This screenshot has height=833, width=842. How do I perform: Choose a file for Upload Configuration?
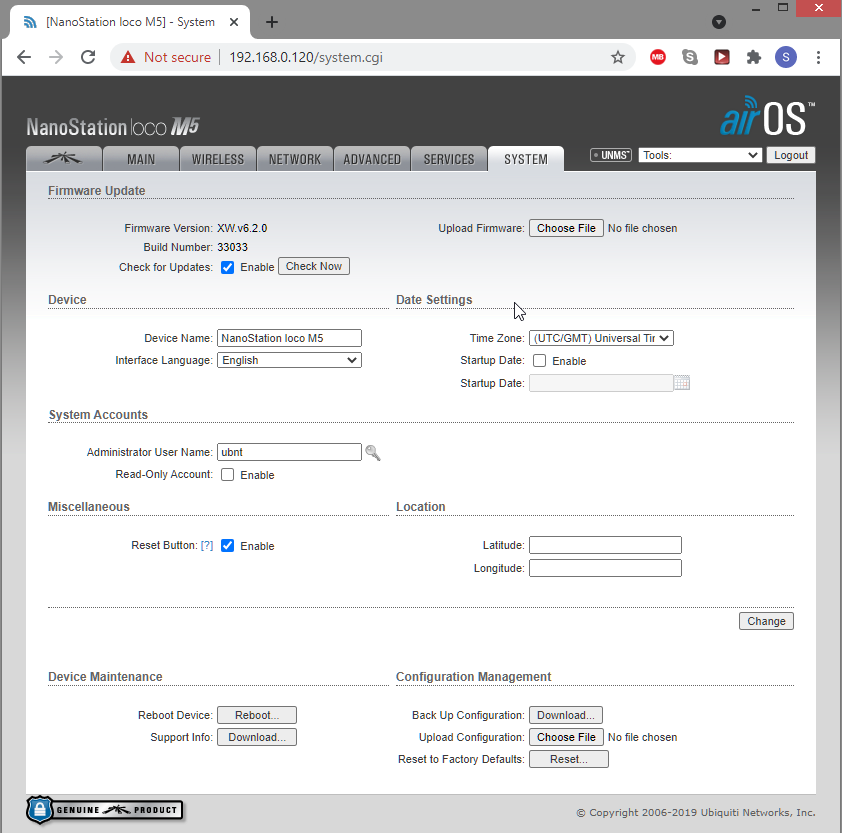coord(566,737)
